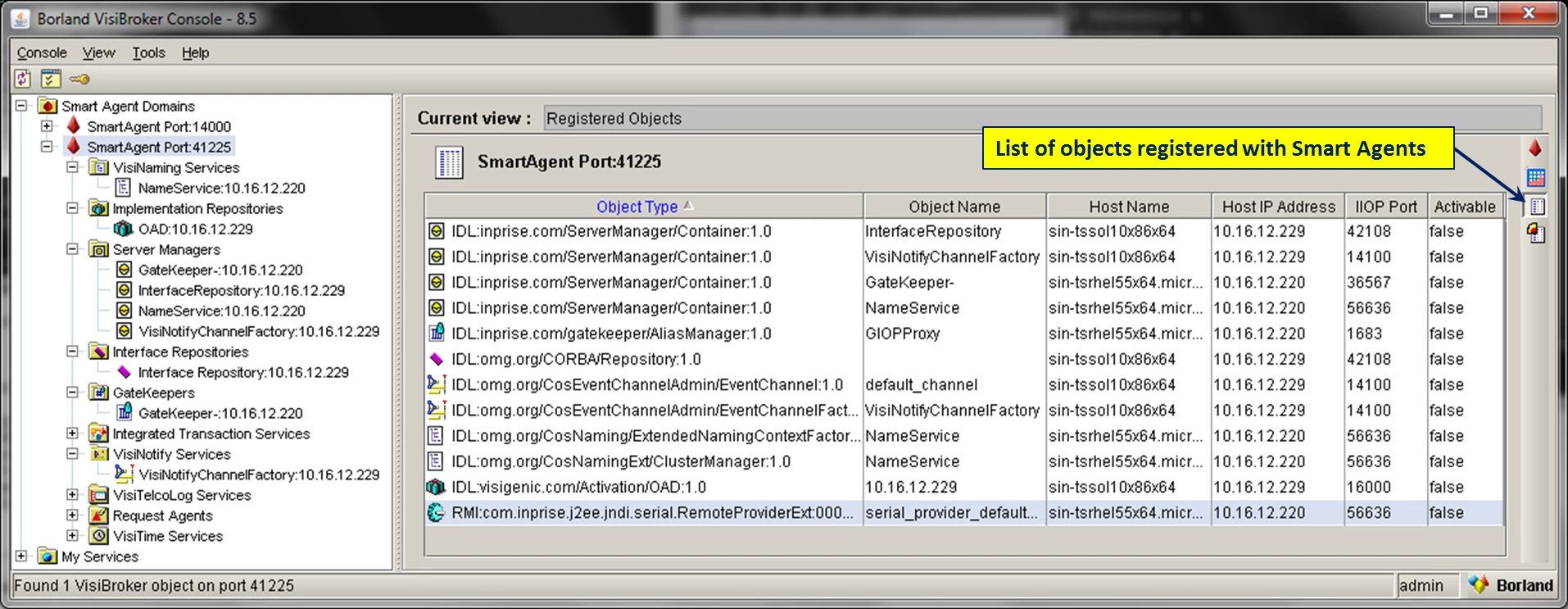Image resolution: width=1568 pixels, height=609 pixels.
Task: Select InterfaceRepository:10.16.12.229 tree item
Action: pyautogui.click(x=242, y=290)
